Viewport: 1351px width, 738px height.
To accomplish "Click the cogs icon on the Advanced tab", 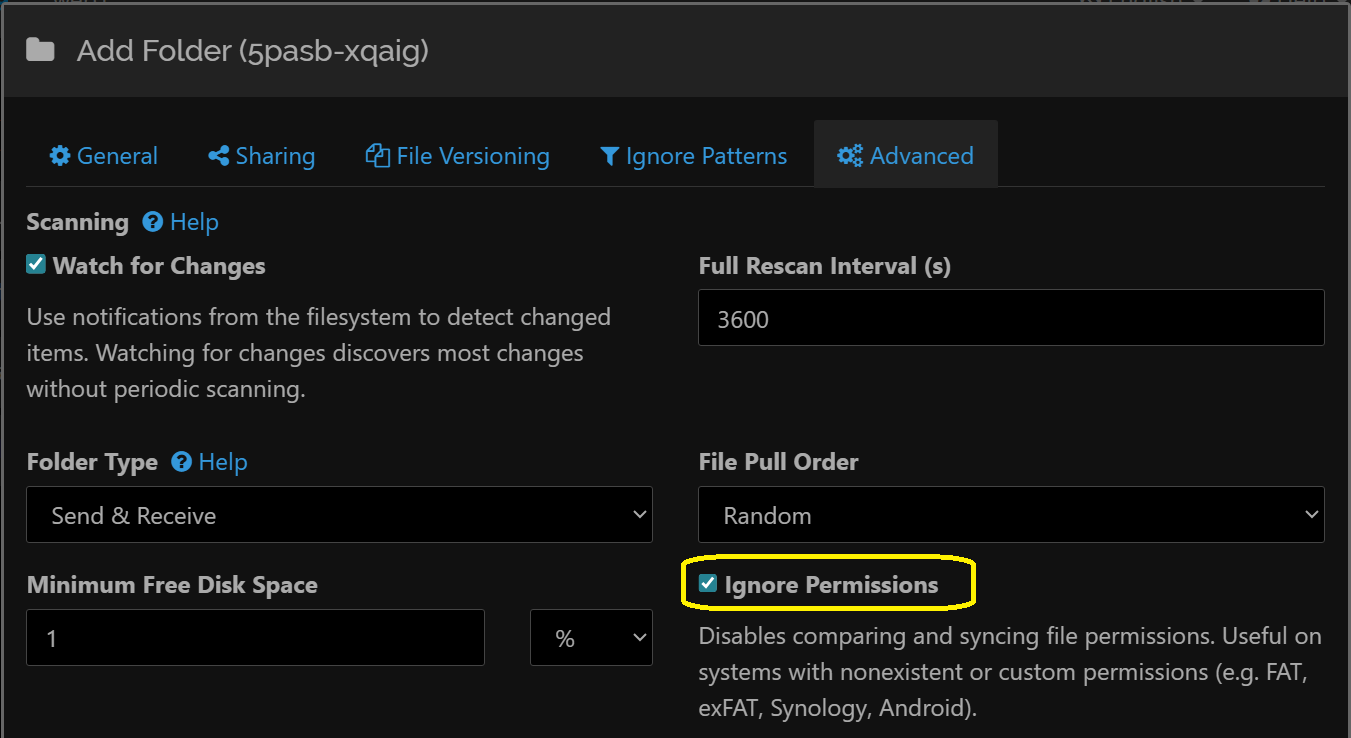I will pos(850,156).
